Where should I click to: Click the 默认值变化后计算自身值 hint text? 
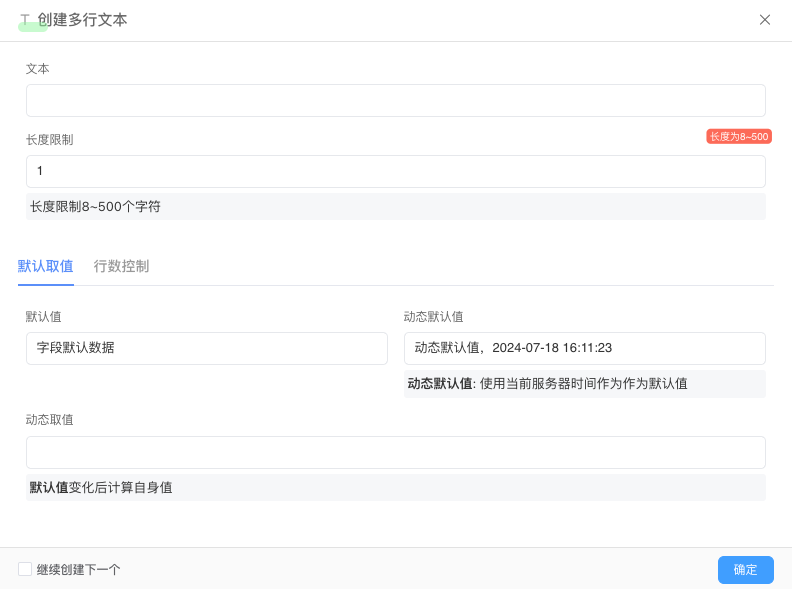click(x=101, y=488)
